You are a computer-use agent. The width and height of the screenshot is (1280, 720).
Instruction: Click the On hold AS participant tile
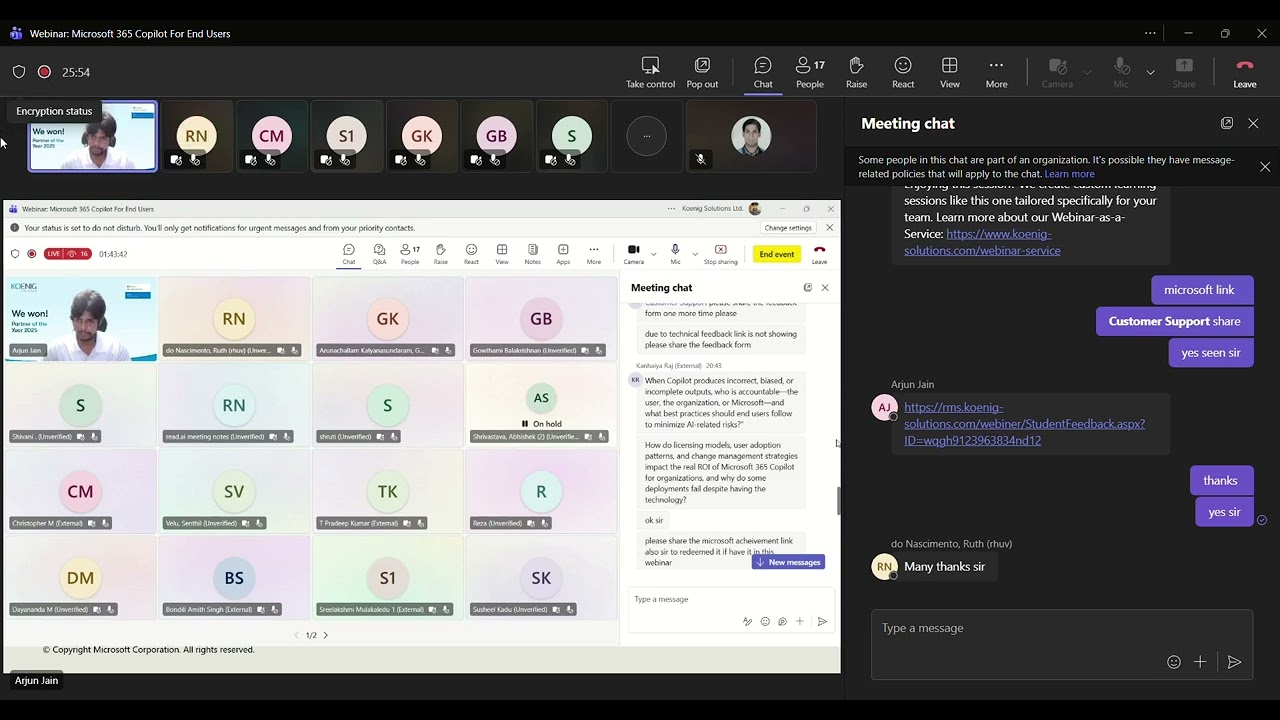coord(541,404)
